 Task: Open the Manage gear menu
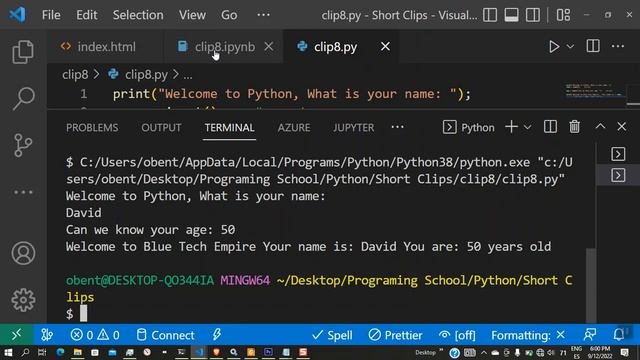click(x=23, y=300)
